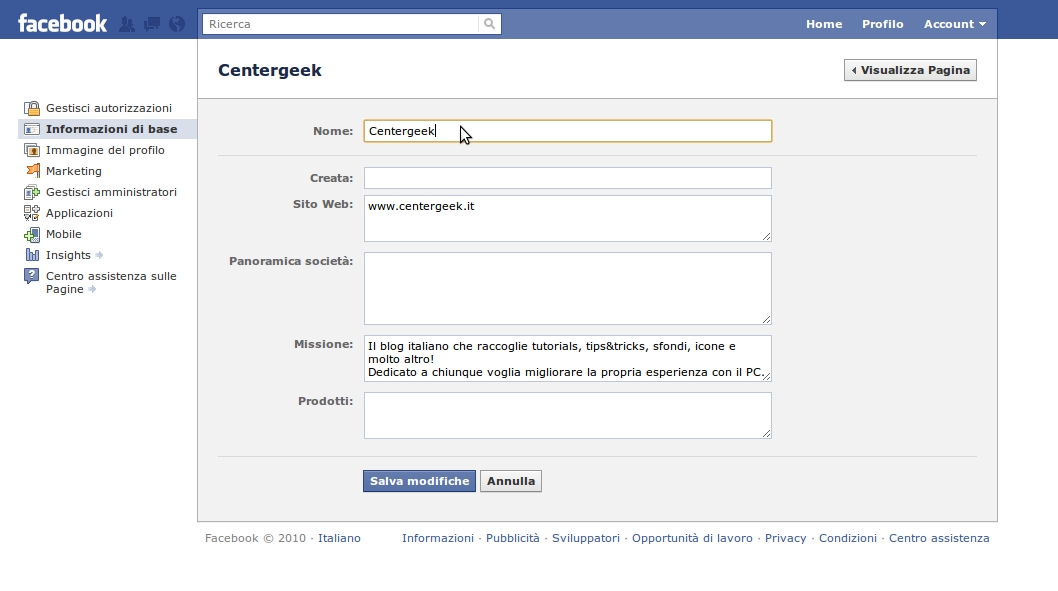Open Pubblicità footer link
This screenshot has height=591, width=1058.
tap(513, 538)
